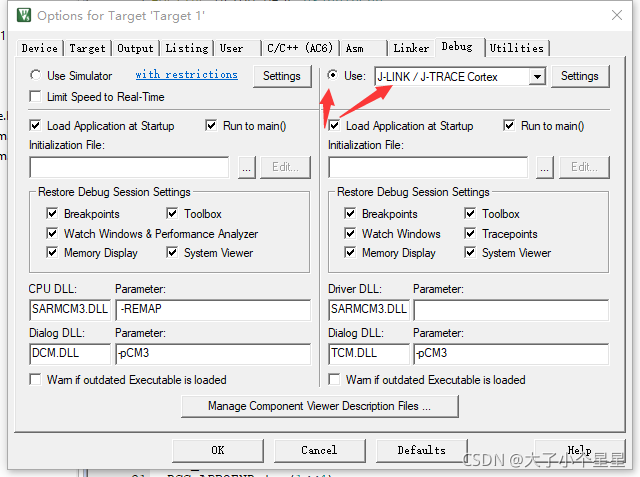Open the 'with restrictions' link
Viewport: 640px width, 477px height.
tap(187, 74)
